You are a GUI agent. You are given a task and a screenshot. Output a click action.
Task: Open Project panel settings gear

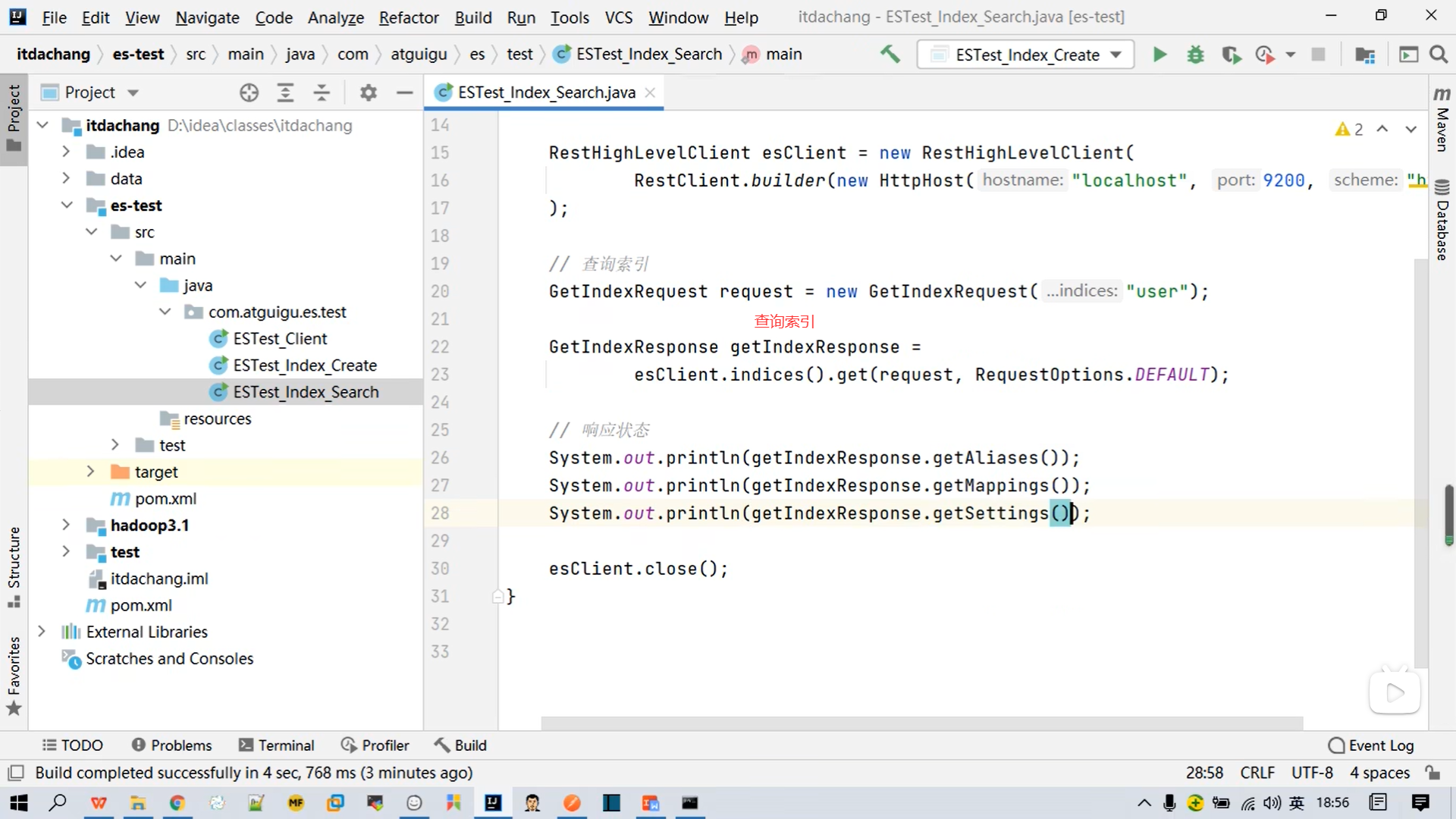pyautogui.click(x=369, y=93)
